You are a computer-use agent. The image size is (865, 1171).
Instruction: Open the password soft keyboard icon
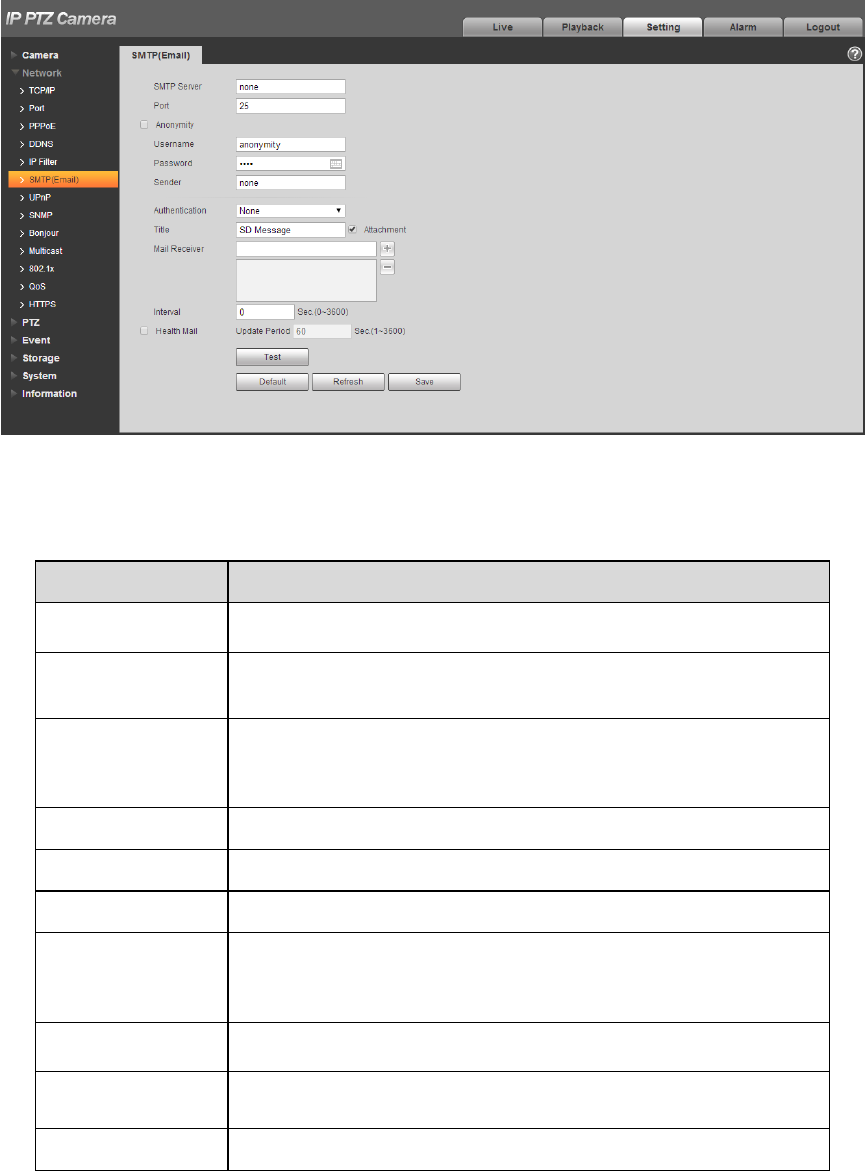click(336, 164)
